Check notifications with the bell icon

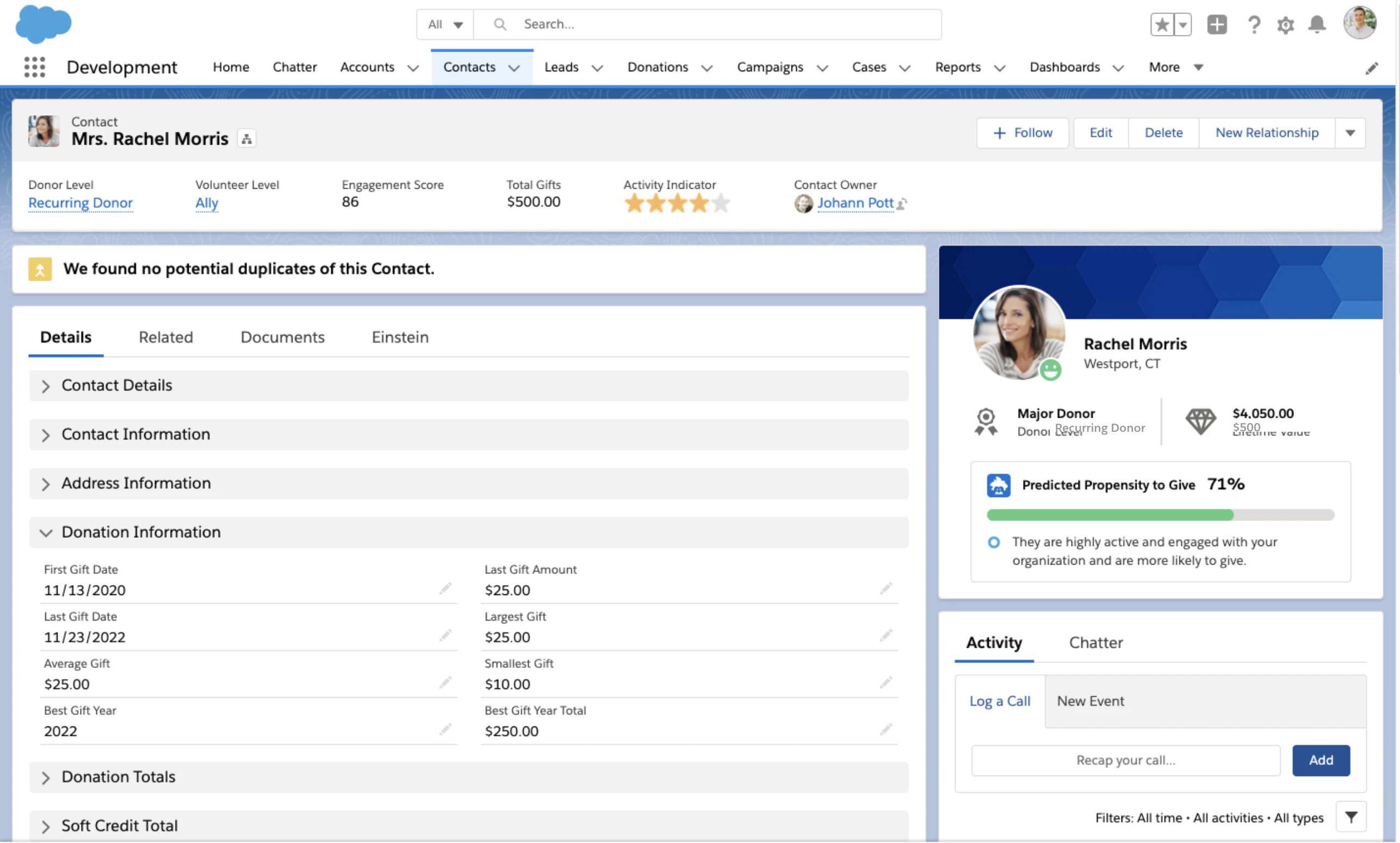[1316, 24]
